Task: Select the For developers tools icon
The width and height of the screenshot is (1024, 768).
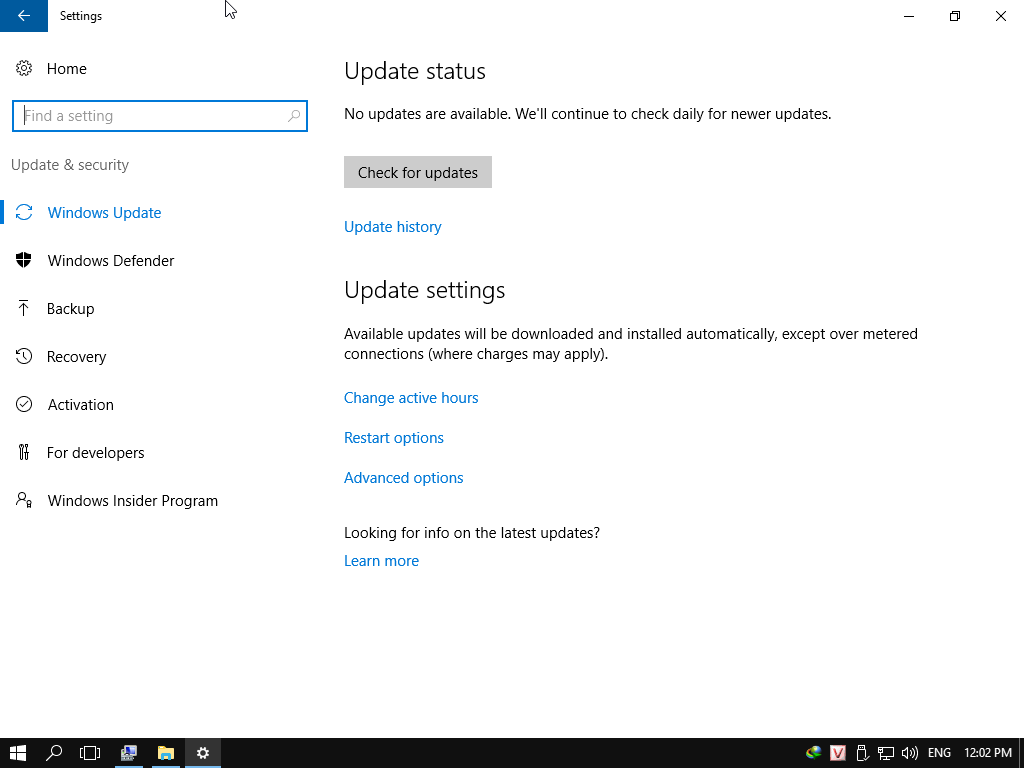Action: coord(24,452)
